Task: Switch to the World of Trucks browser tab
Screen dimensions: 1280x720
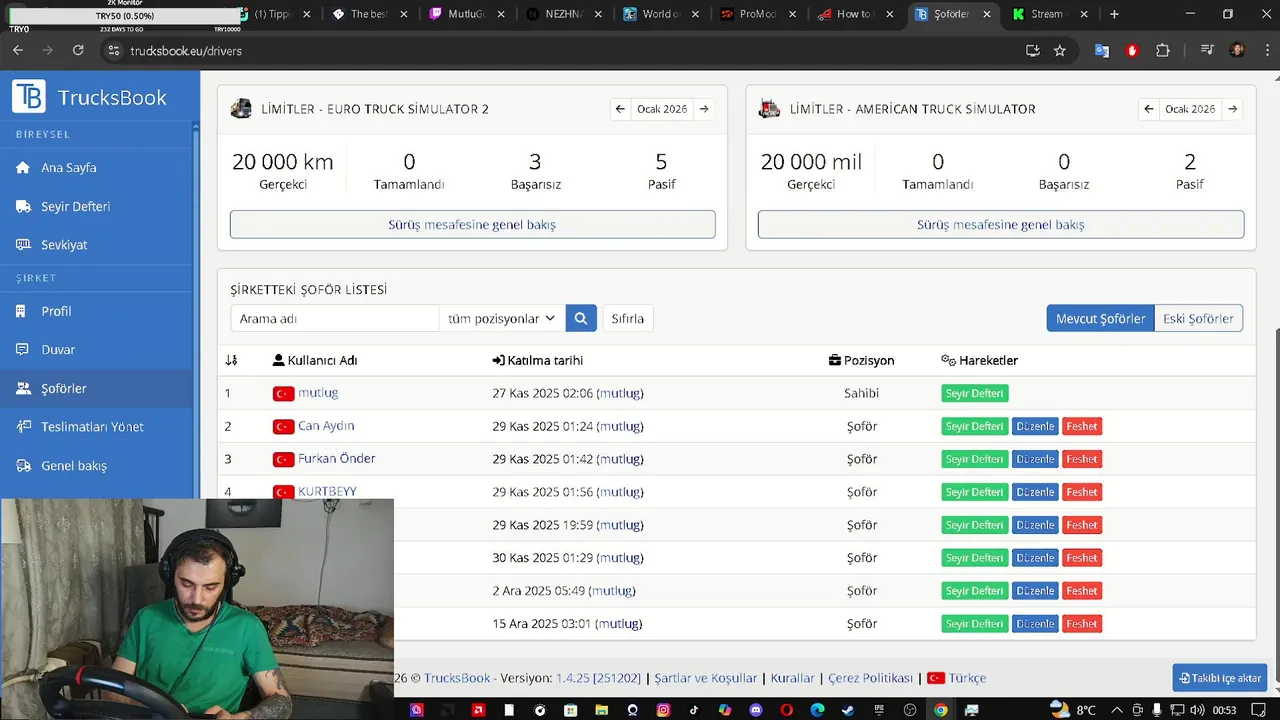Action: point(662,14)
